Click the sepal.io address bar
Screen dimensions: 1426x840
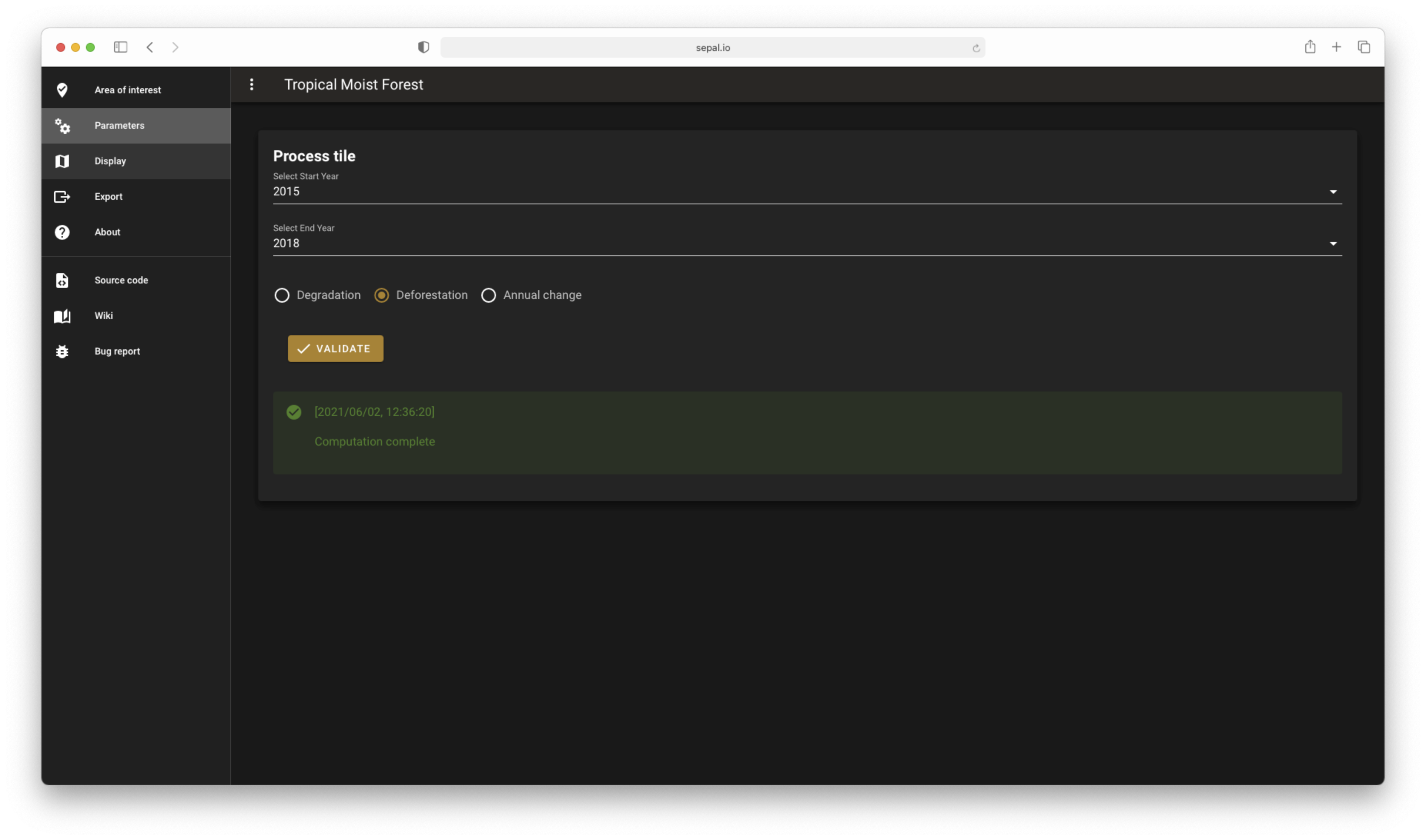(x=712, y=47)
